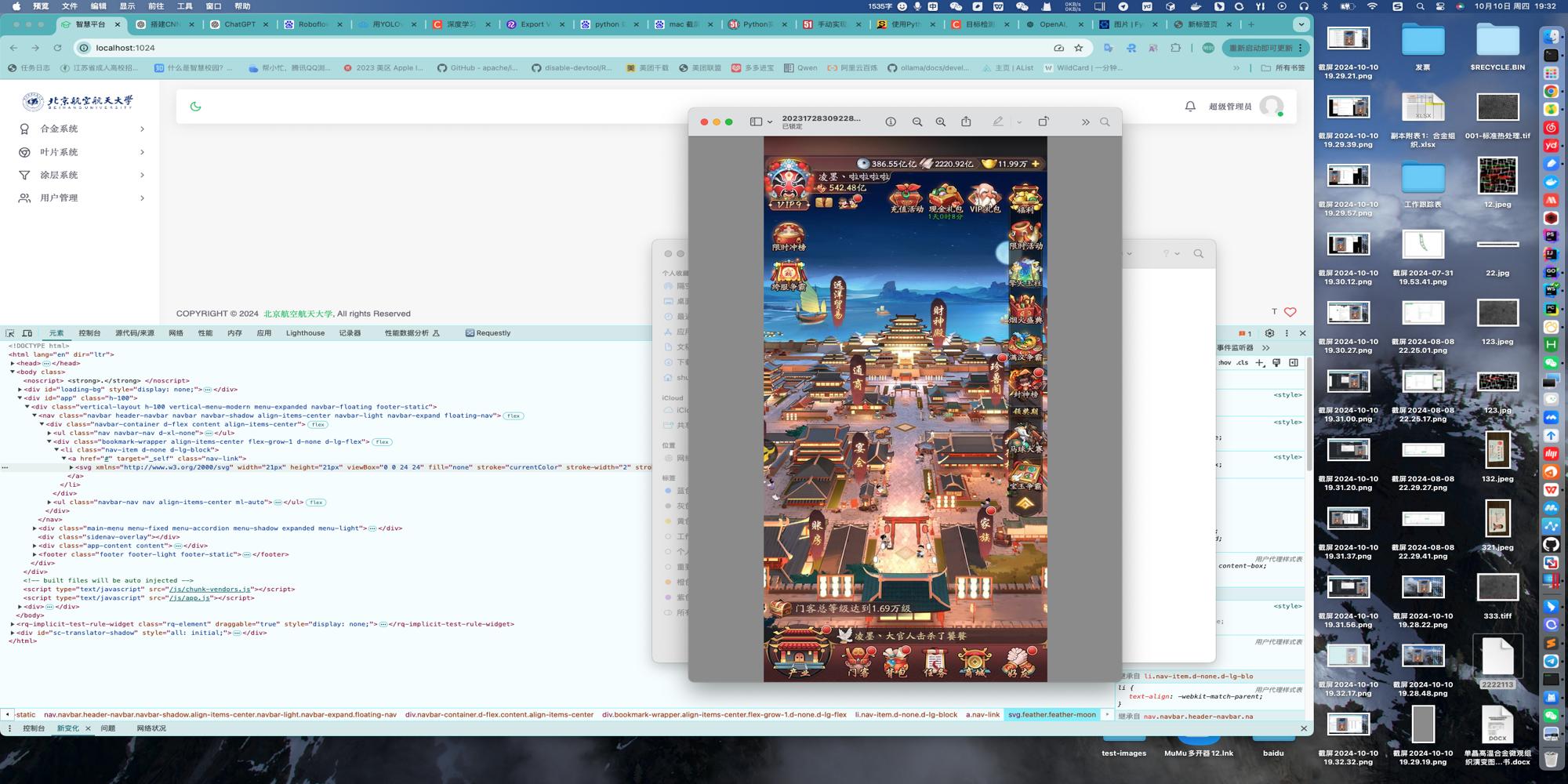Screen dimensions: 1568x784
Task: Toggle the .cls class editor
Action: tap(1243, 363)
